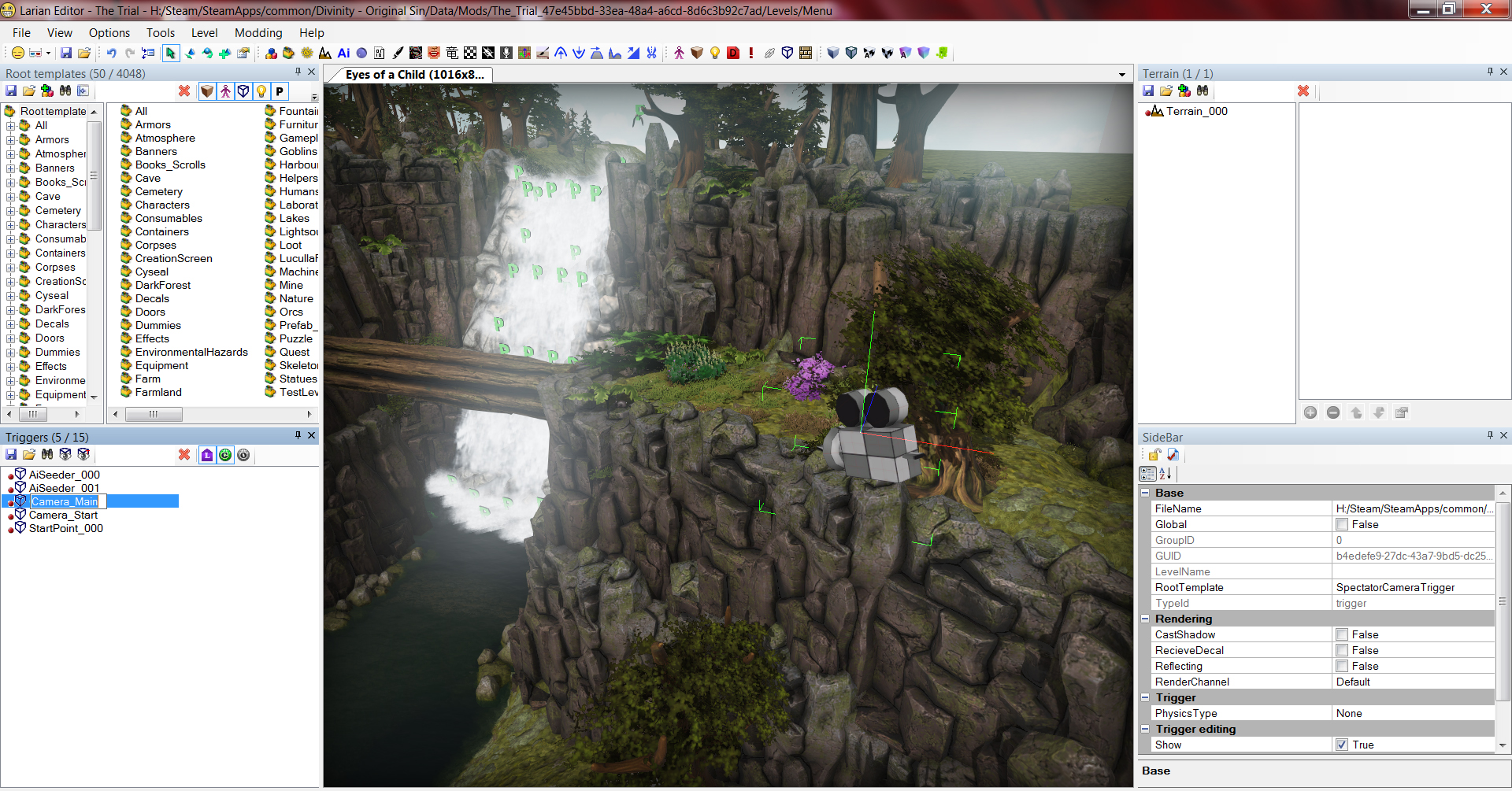Click the lower terrain down-arrow tool
Screen dimensions: 1512x791
(579, 53)
